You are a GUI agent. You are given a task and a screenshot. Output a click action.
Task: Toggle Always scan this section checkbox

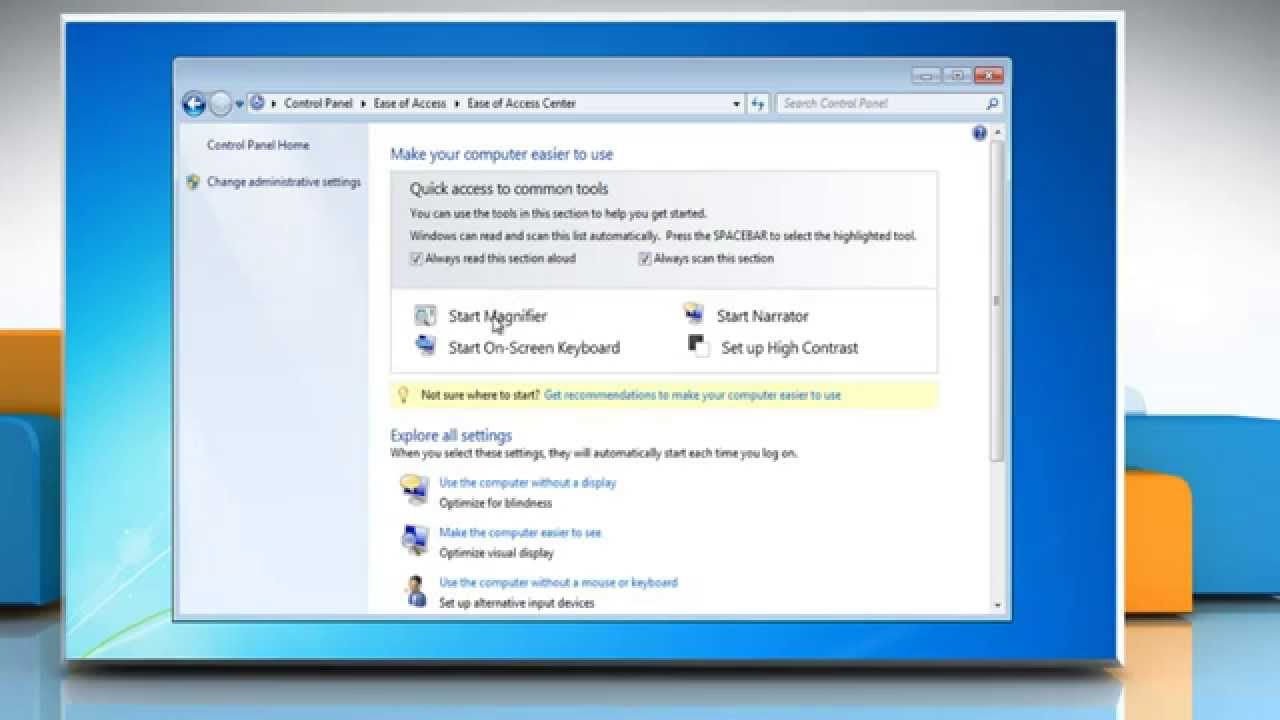tap(645, 258)
